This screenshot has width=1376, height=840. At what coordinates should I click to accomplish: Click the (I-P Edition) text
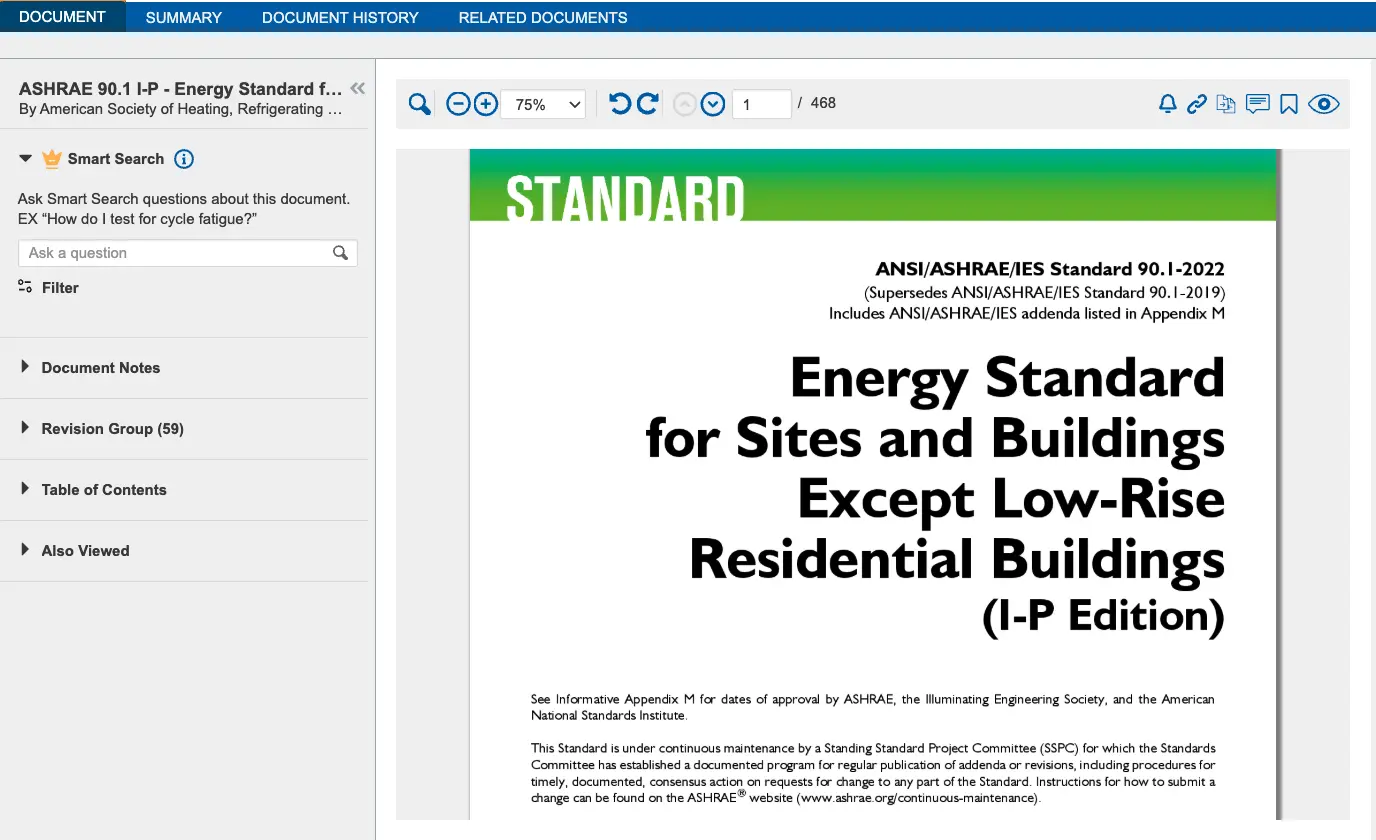pyautogui.click(x=1104, y=615)
